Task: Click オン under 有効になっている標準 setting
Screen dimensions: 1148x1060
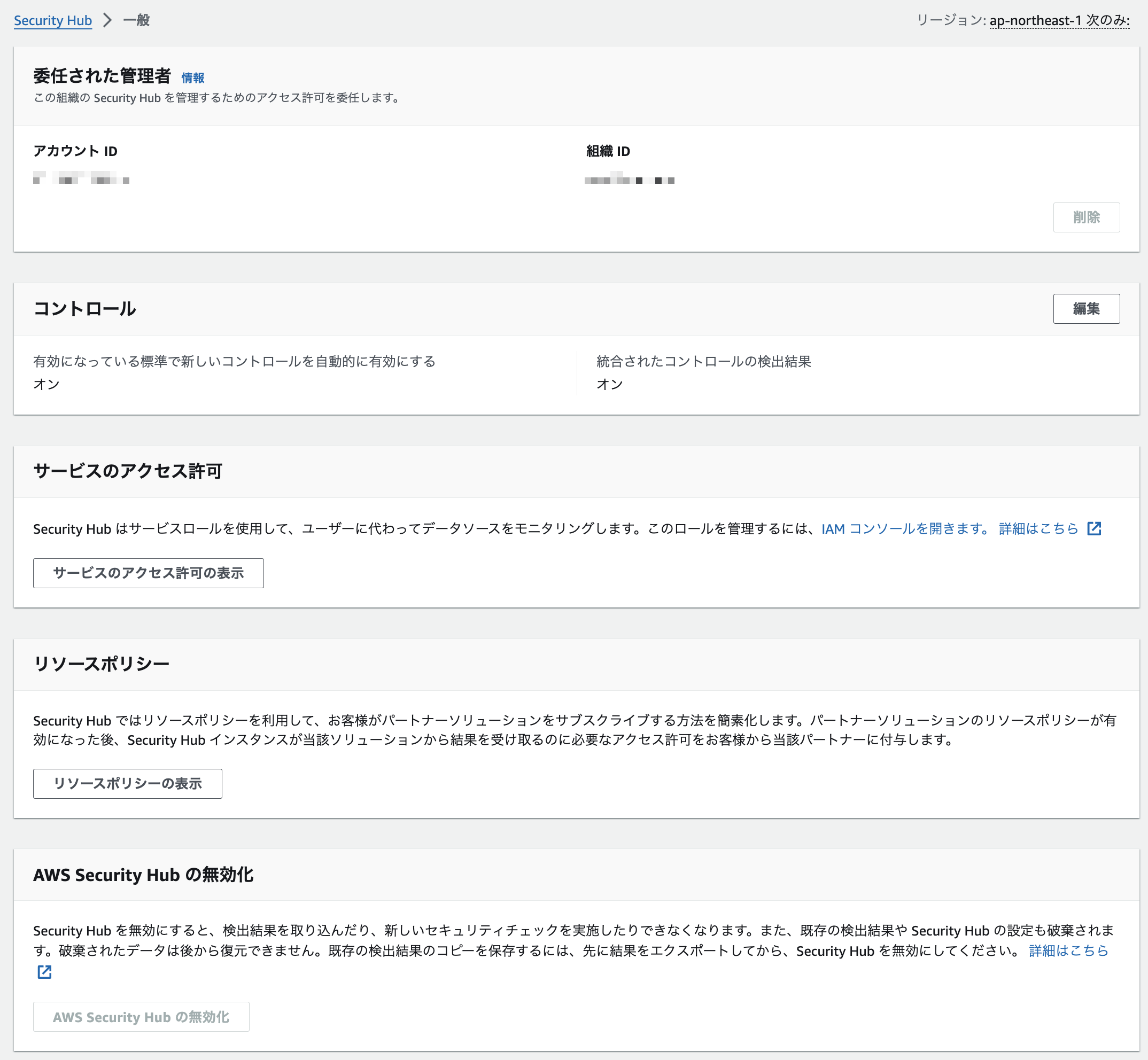Action: coord(46,384)
